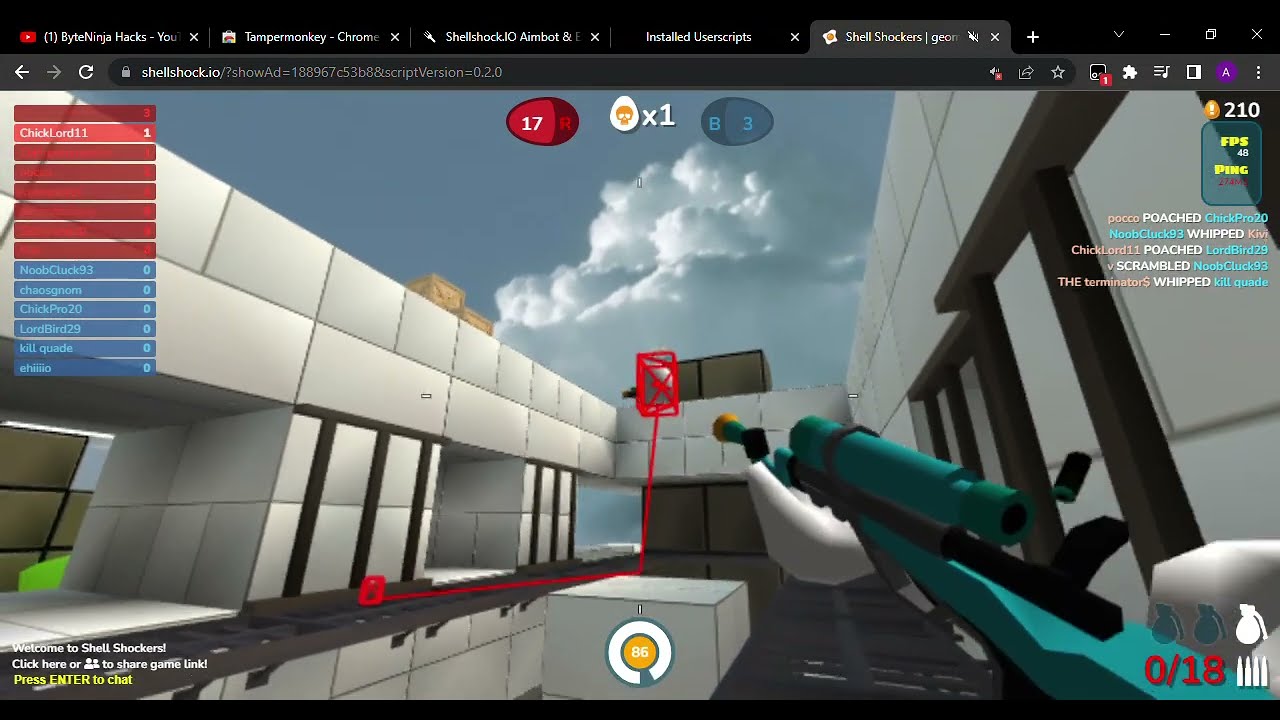Select ehiiiio in the scoreboard
Screen dimensions: 1280x720
tap(85, 368)
